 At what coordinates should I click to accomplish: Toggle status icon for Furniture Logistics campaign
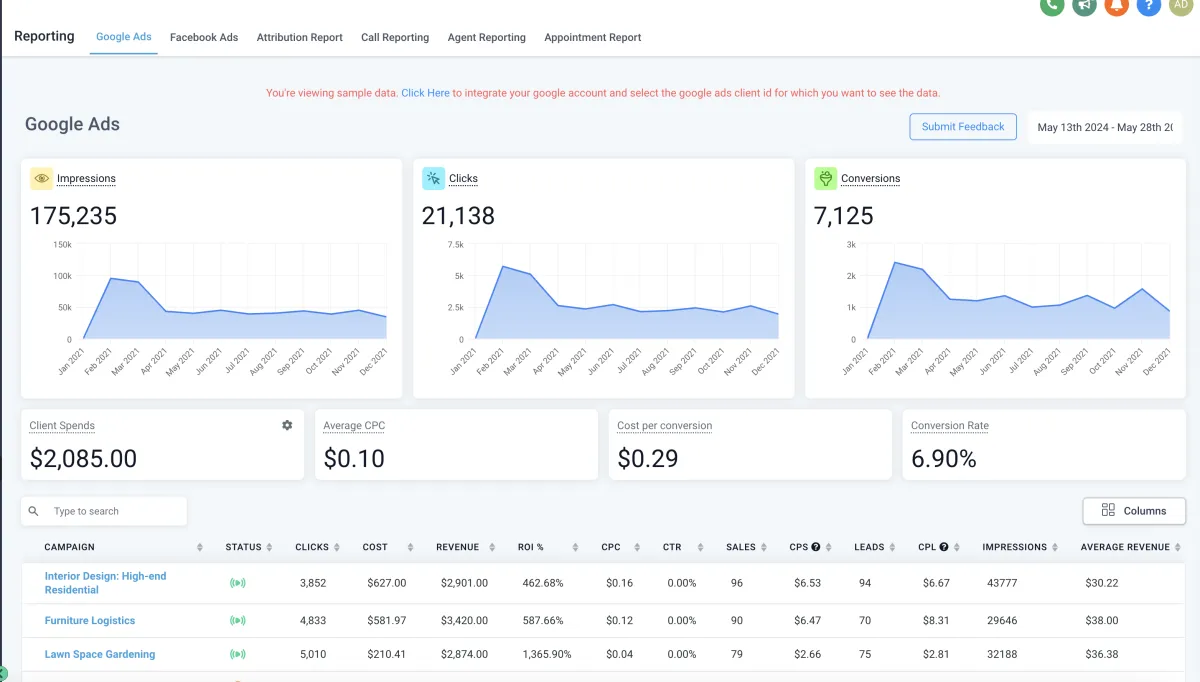point(238,621)
